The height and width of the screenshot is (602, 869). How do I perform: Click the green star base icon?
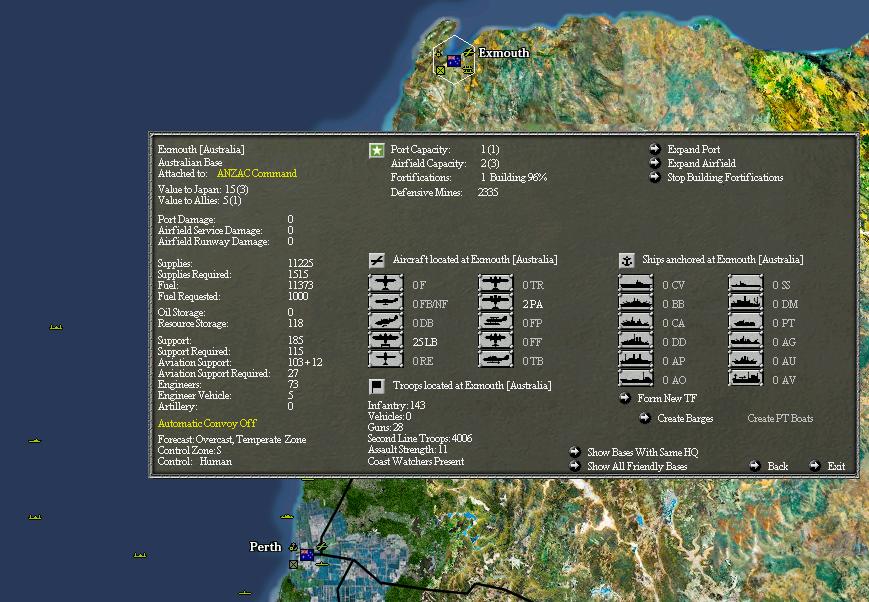pos(376,151)
